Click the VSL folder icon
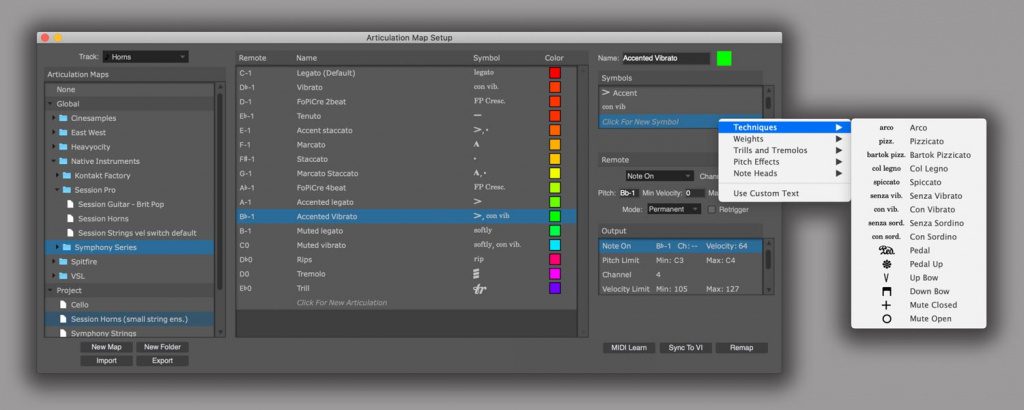The image size is (1024, 410). tap(63, 276)
